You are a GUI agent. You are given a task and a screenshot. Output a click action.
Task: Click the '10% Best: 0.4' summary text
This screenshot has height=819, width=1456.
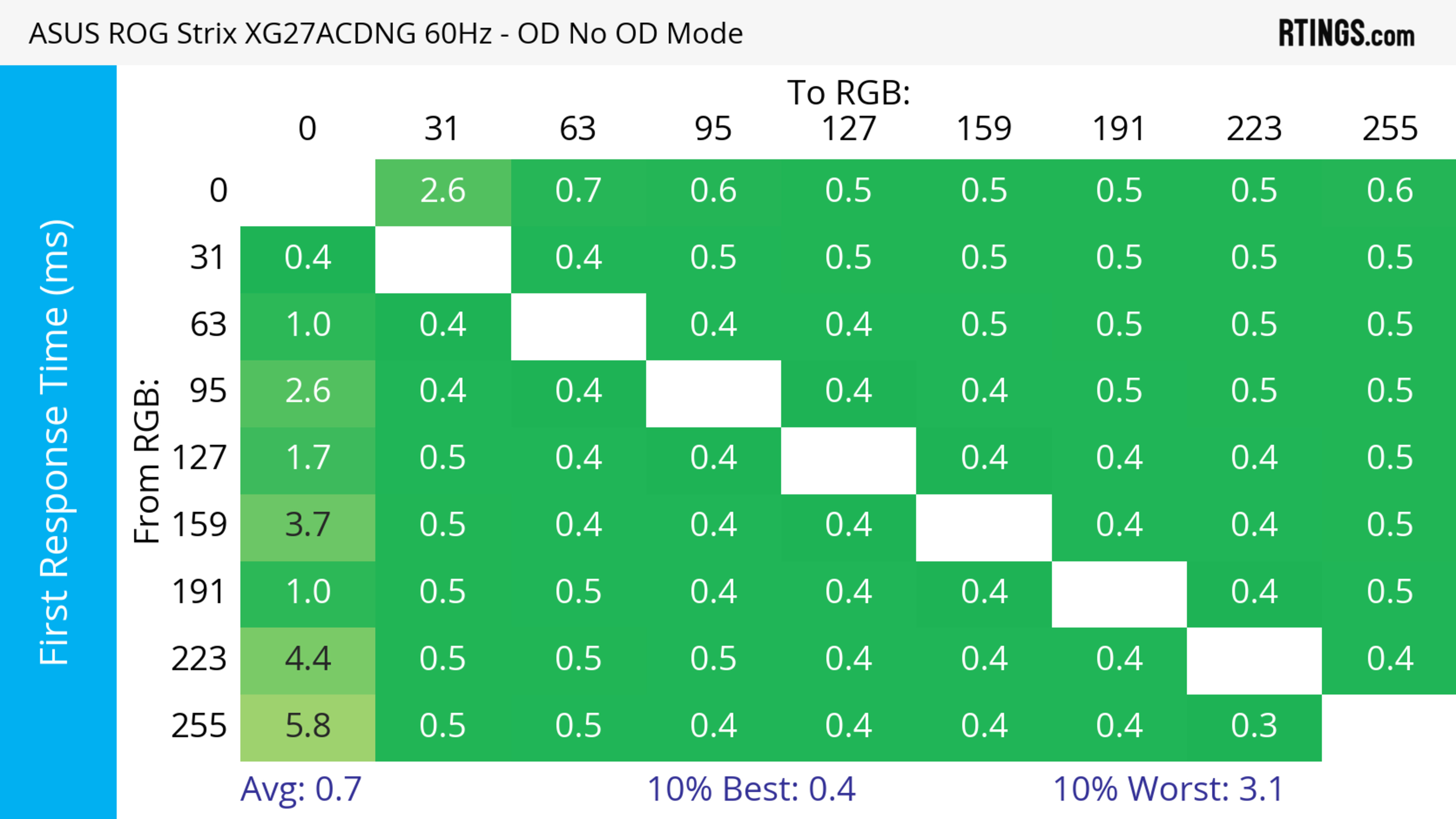coord(751,789)
